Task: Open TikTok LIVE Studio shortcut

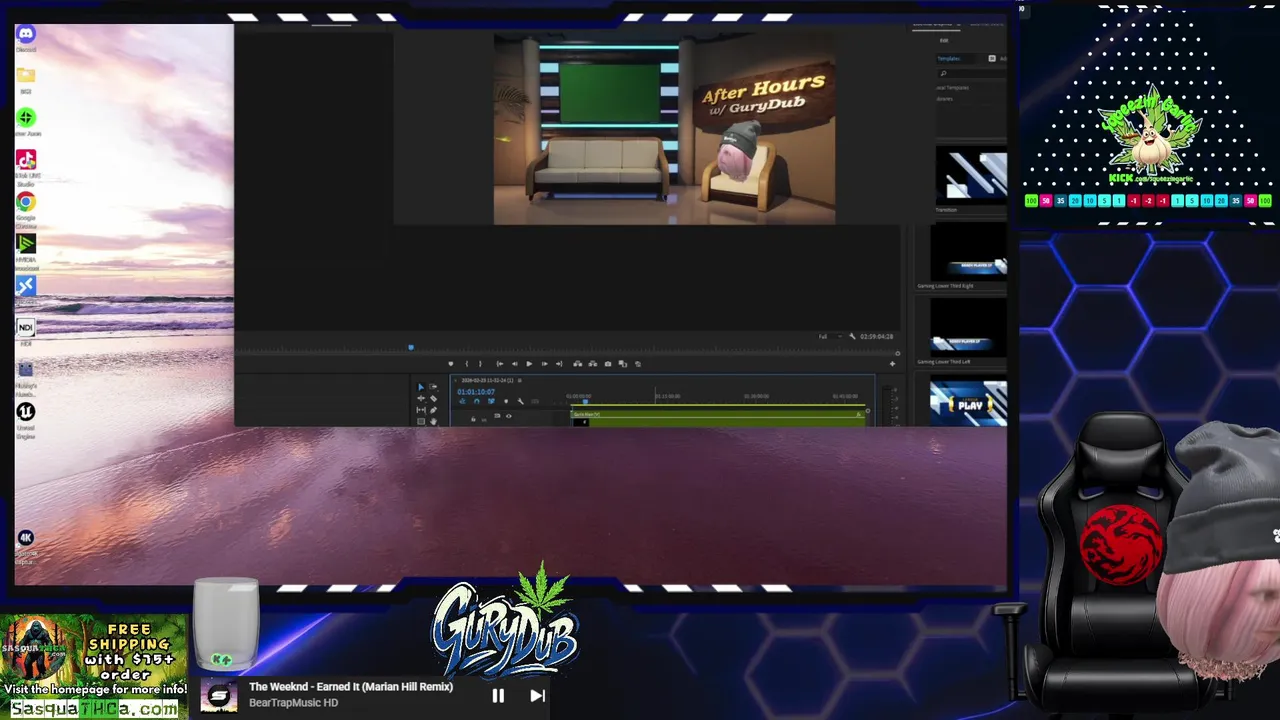Action: click(26, 160)
